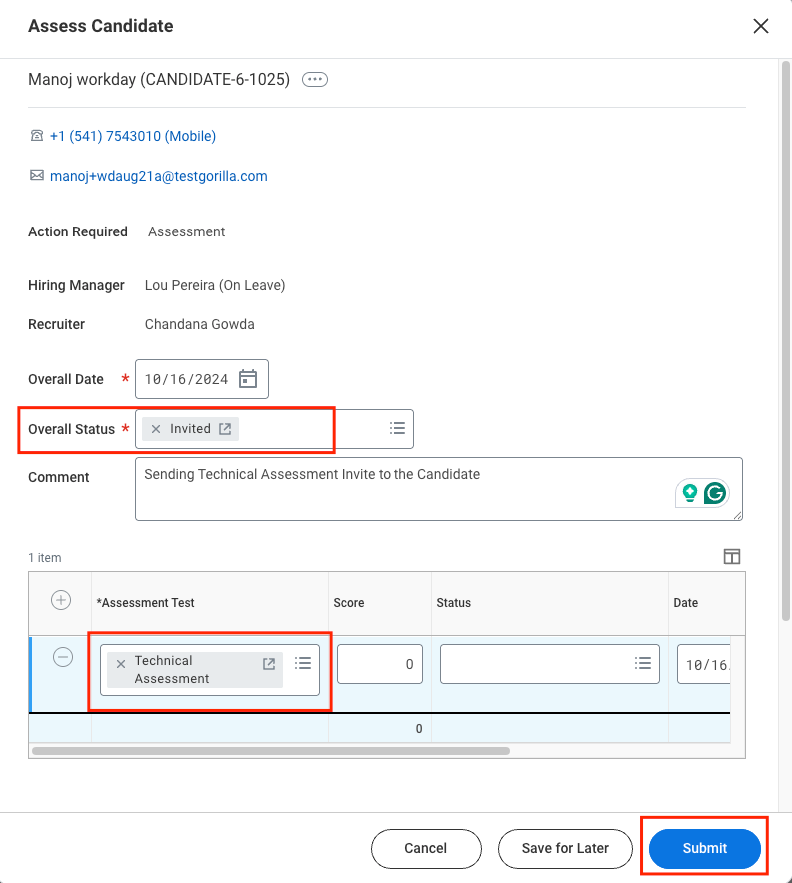Close the Assess Candidate dialog
This screenshot has height=883, width=792.
pos(760,26)
